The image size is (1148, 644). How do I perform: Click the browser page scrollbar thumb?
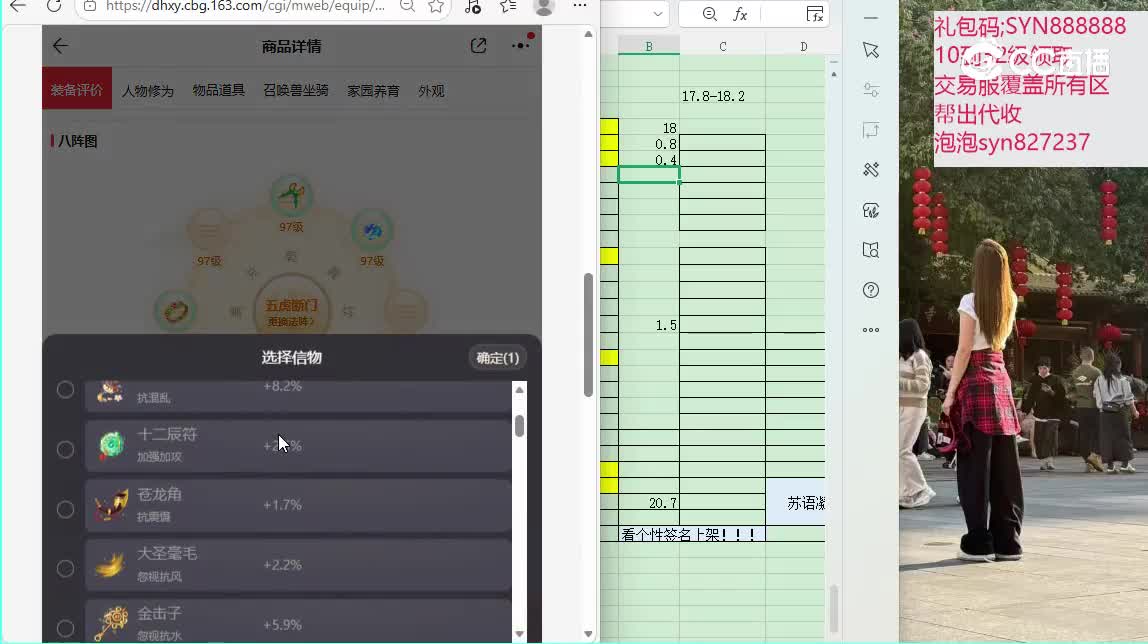click(588, 334)
